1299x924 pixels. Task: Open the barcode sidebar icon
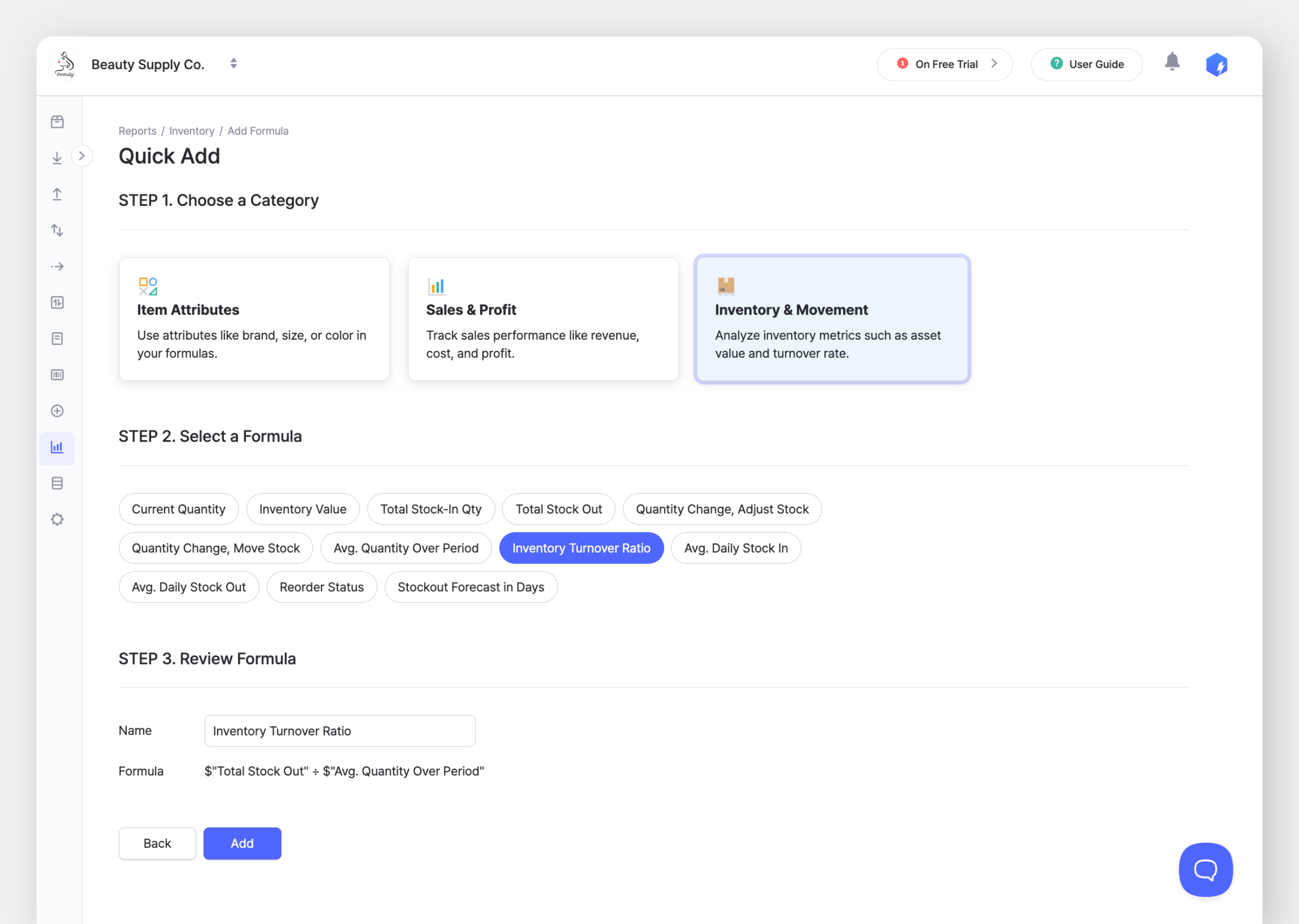click(57, 375)
